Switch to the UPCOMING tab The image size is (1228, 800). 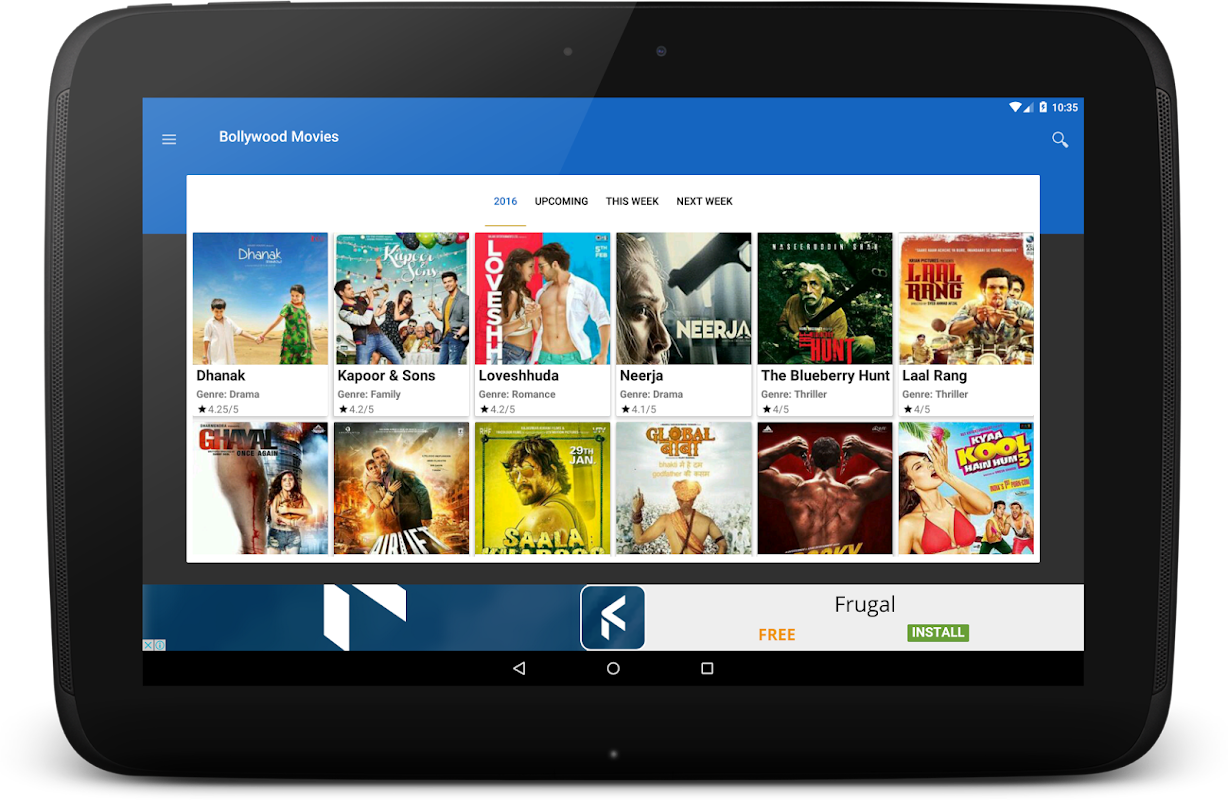(x=561, y=201)
